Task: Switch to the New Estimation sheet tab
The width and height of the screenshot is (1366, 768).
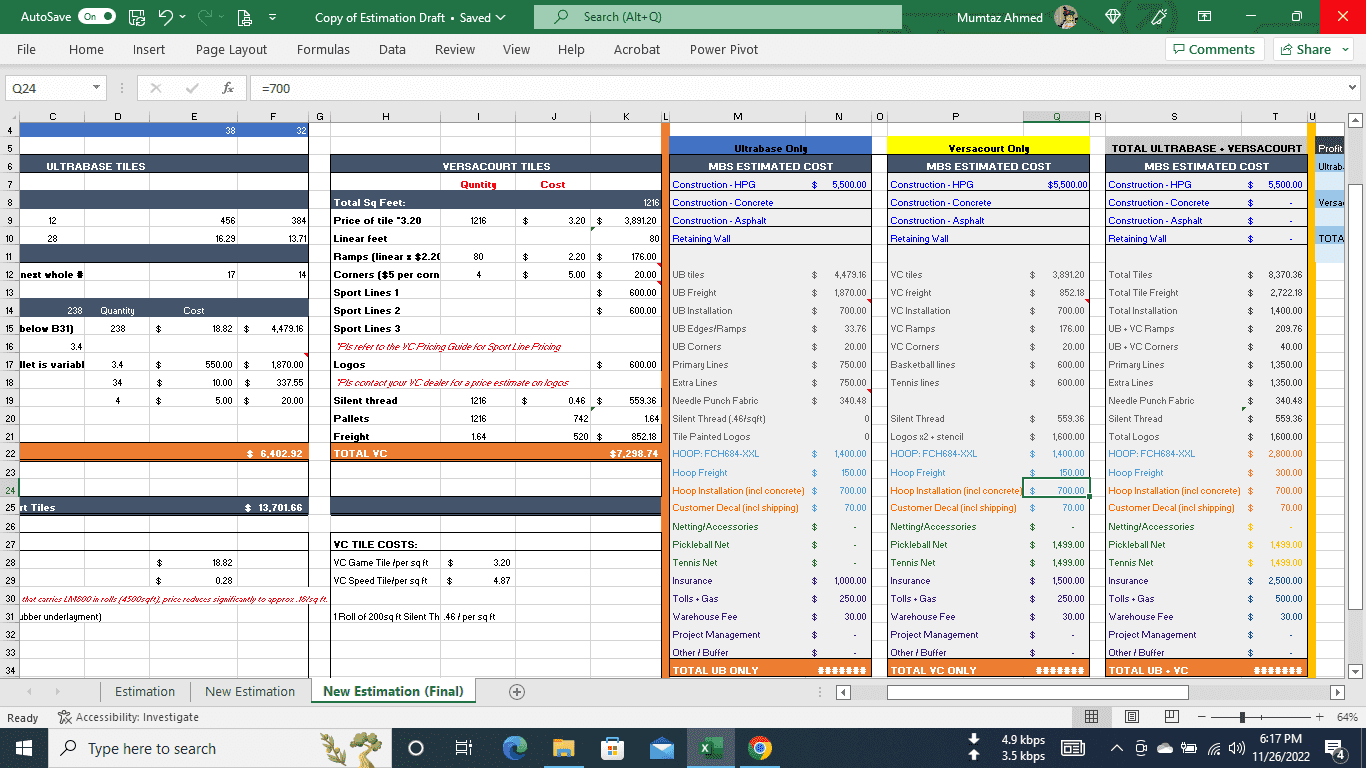Action: click(x=250, y=692)
